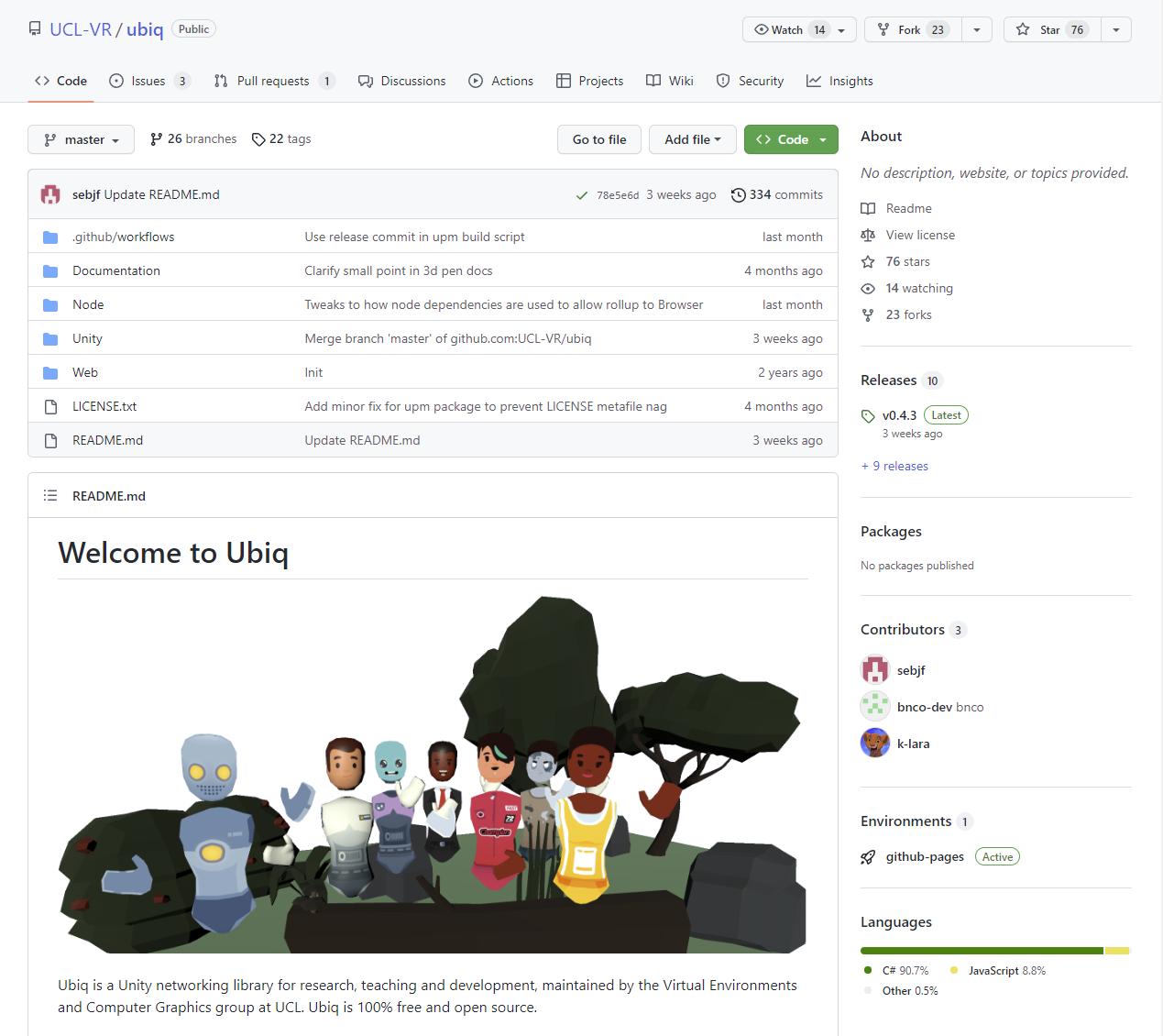
Task: Open the 78e5e6d commit hash link
Action: (618, 195)
